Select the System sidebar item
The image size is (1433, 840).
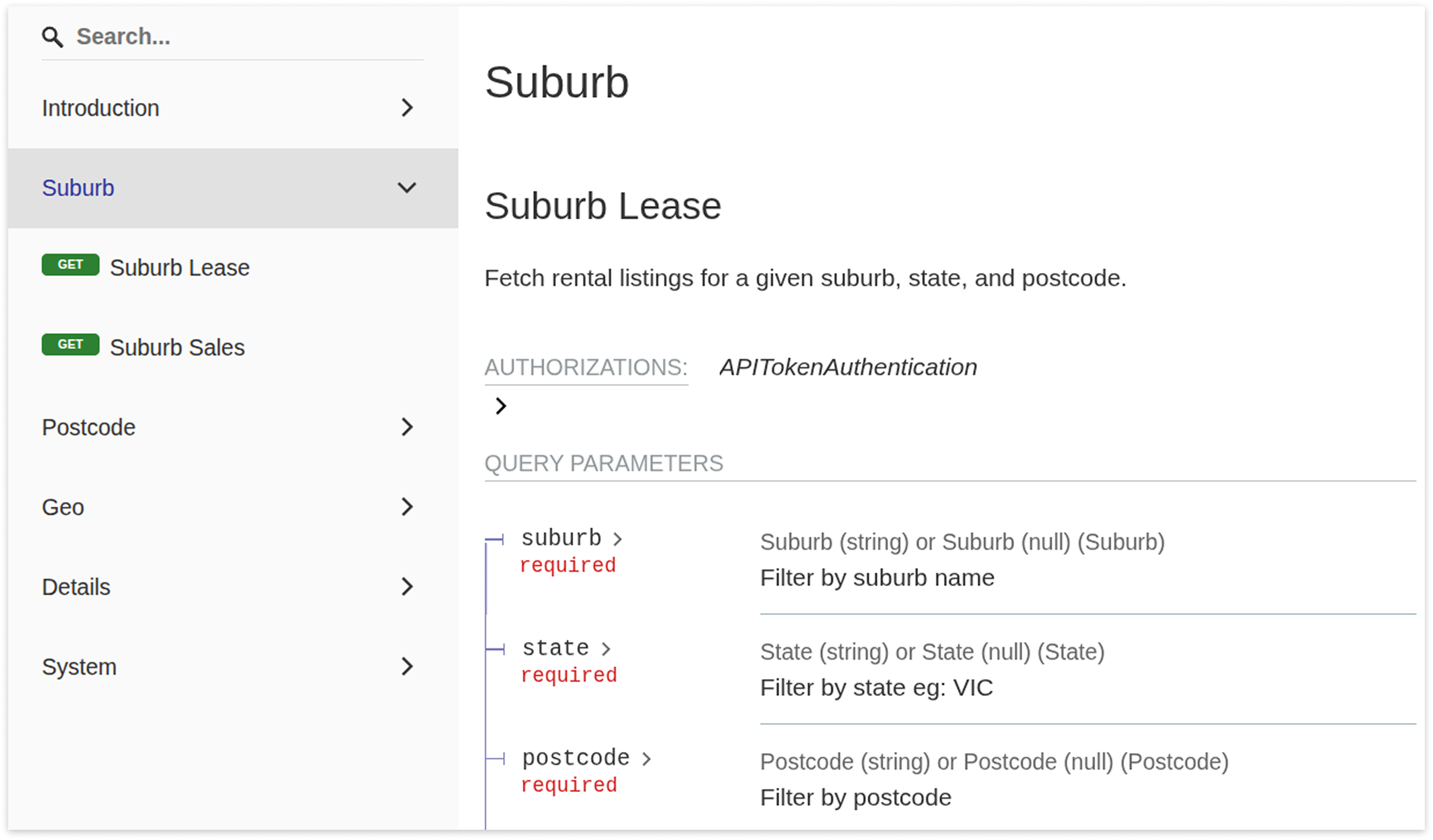point(79,667)
